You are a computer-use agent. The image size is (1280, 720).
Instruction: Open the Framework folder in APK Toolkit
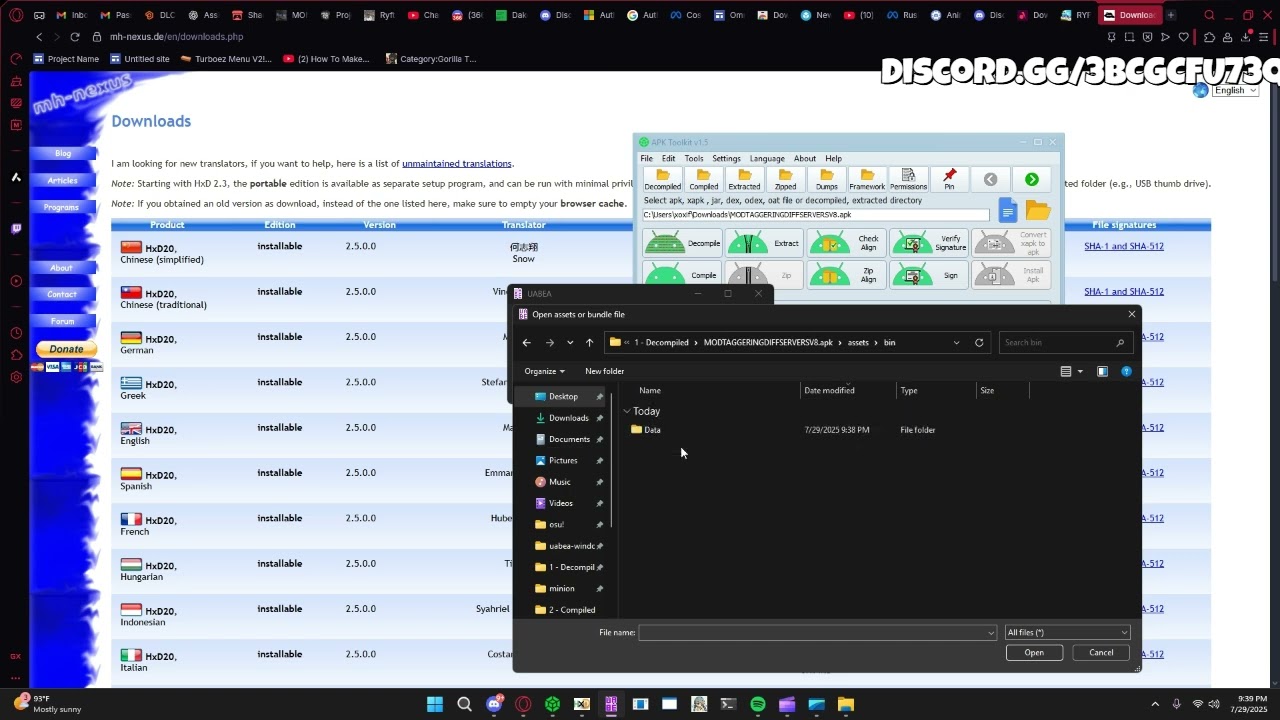click(867, 180)
